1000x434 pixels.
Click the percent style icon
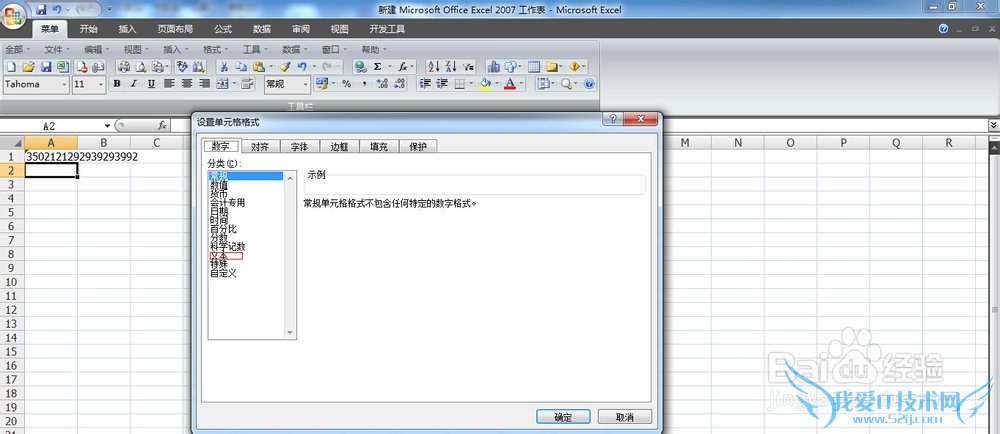click(x=347, y=84)
